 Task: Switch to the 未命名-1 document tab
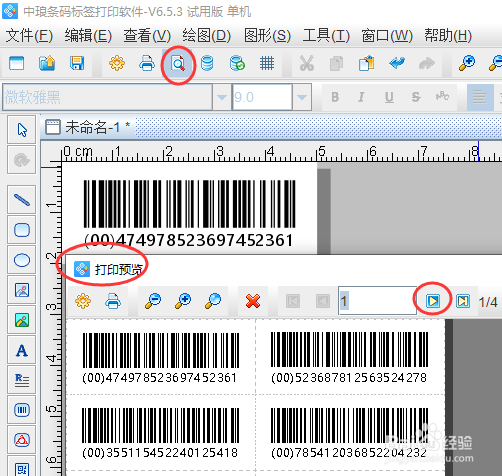(88, 127)
